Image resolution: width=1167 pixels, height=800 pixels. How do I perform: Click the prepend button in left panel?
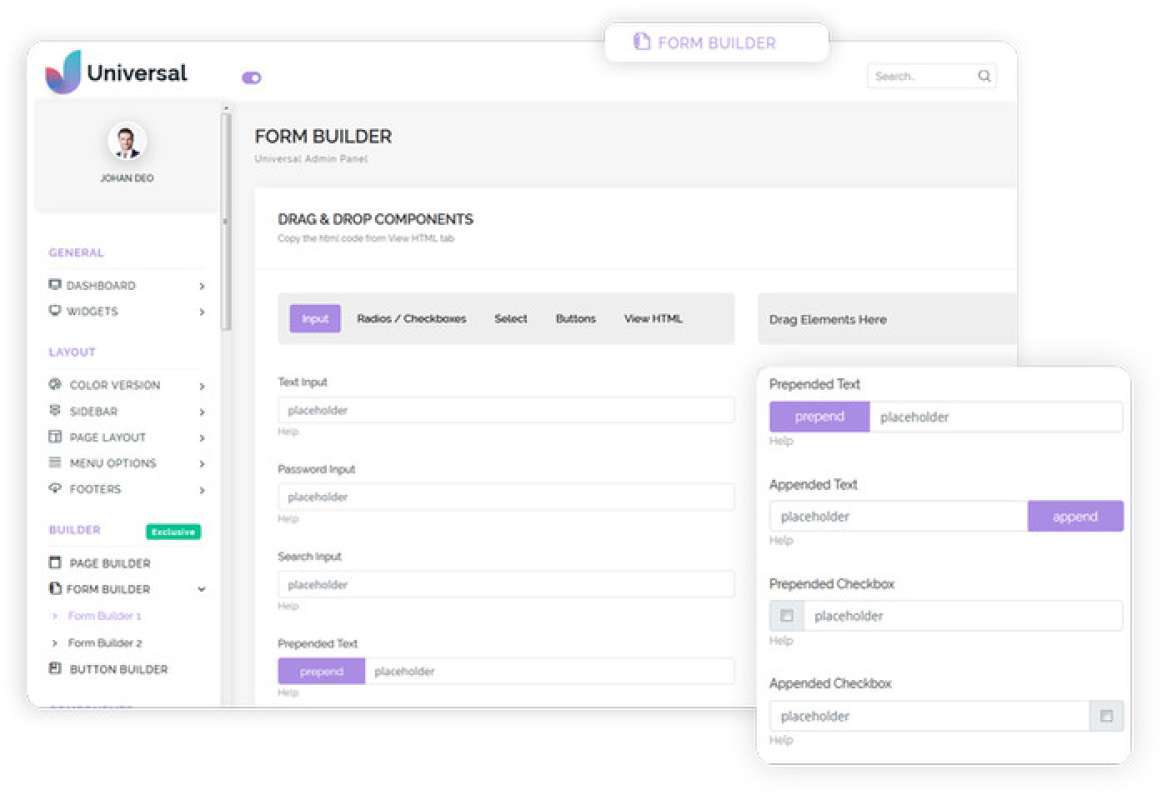click(x=322, y=671)
